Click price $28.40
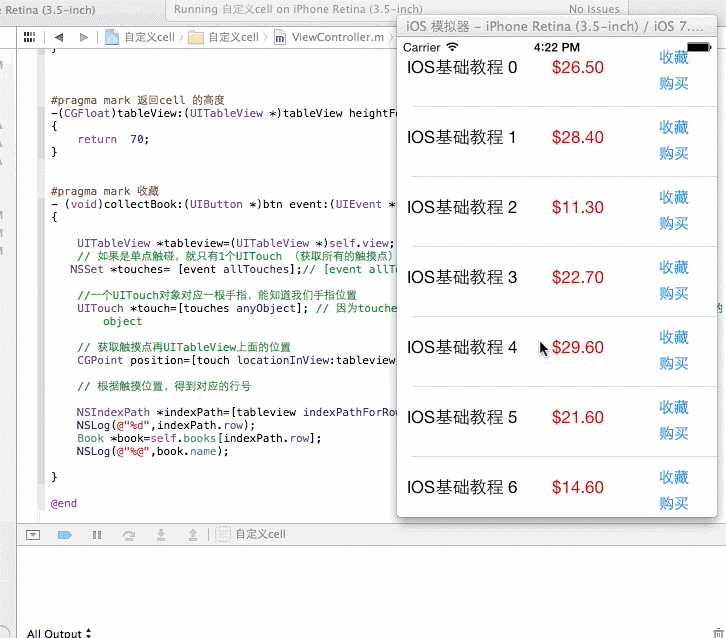Viewport: 726px width, 638px height. pyautogui.click(x=577, y=138)
